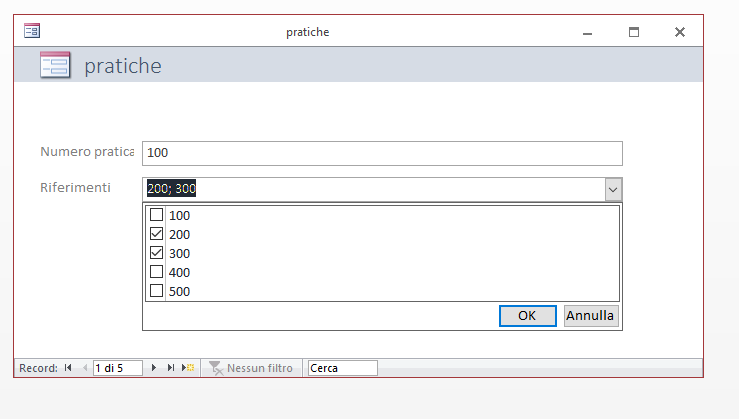This screenshot has width=739, height=419.
Task: Cancel selection with Annulla button
Action: click(x=591, y=315)
